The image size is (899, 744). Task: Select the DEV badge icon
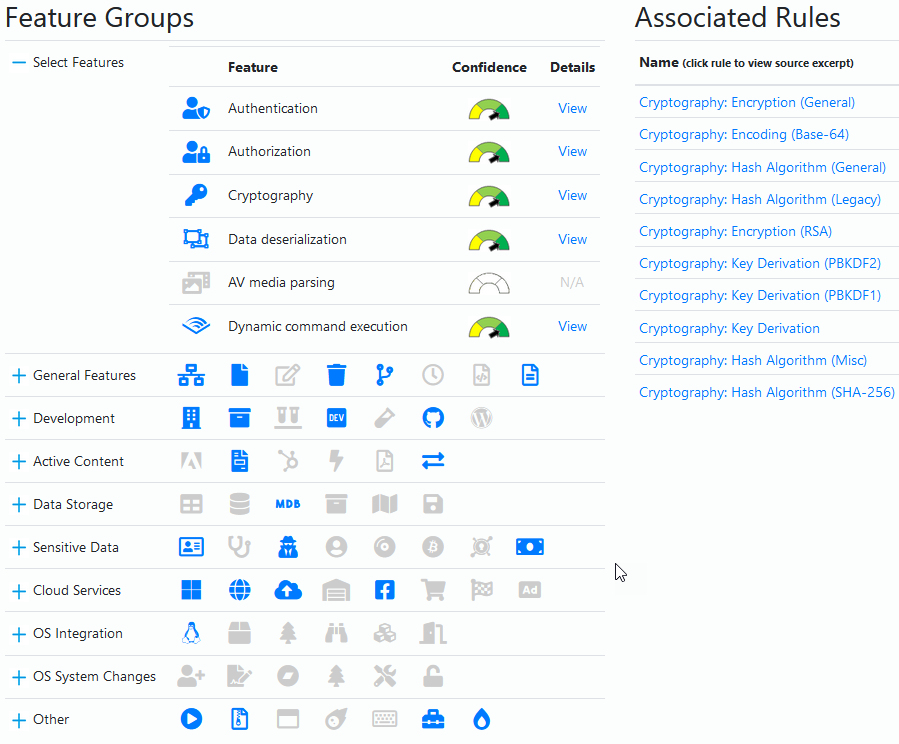point(336,418)
